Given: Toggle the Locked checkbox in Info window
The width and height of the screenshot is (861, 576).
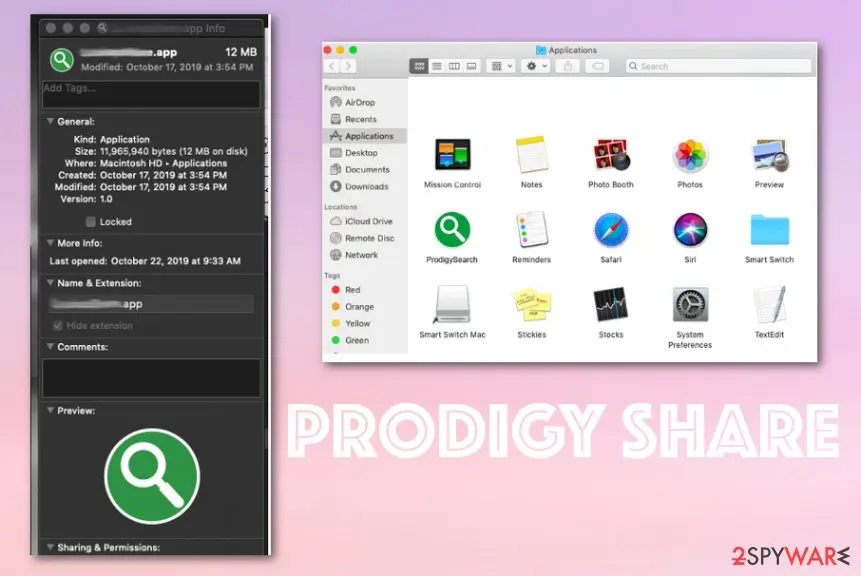Looking at the screenshot, I should coord(91,222).
